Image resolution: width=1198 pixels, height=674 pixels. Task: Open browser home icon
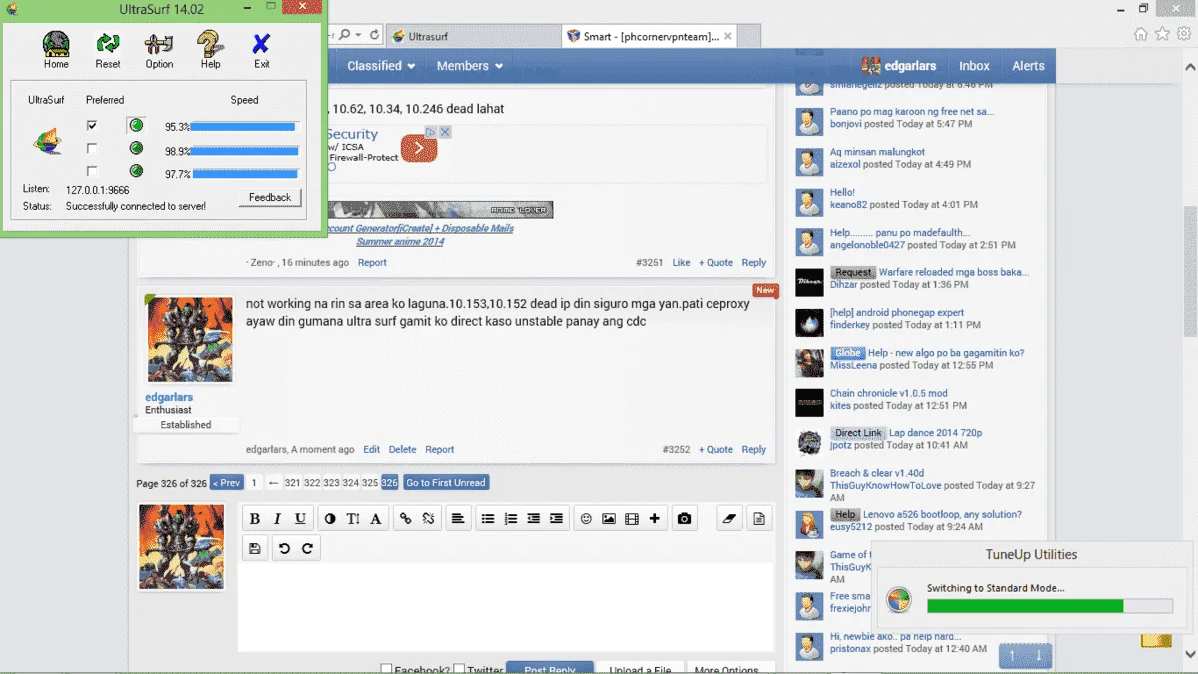click(1140, 34)
